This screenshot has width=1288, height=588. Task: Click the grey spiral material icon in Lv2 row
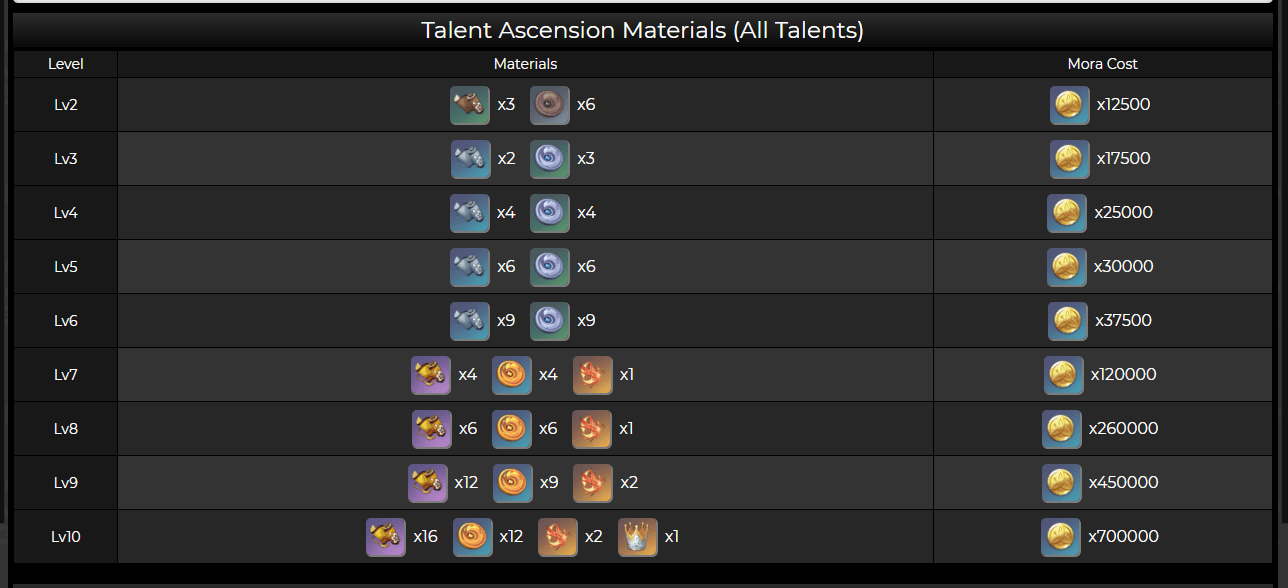pos(550,104)
